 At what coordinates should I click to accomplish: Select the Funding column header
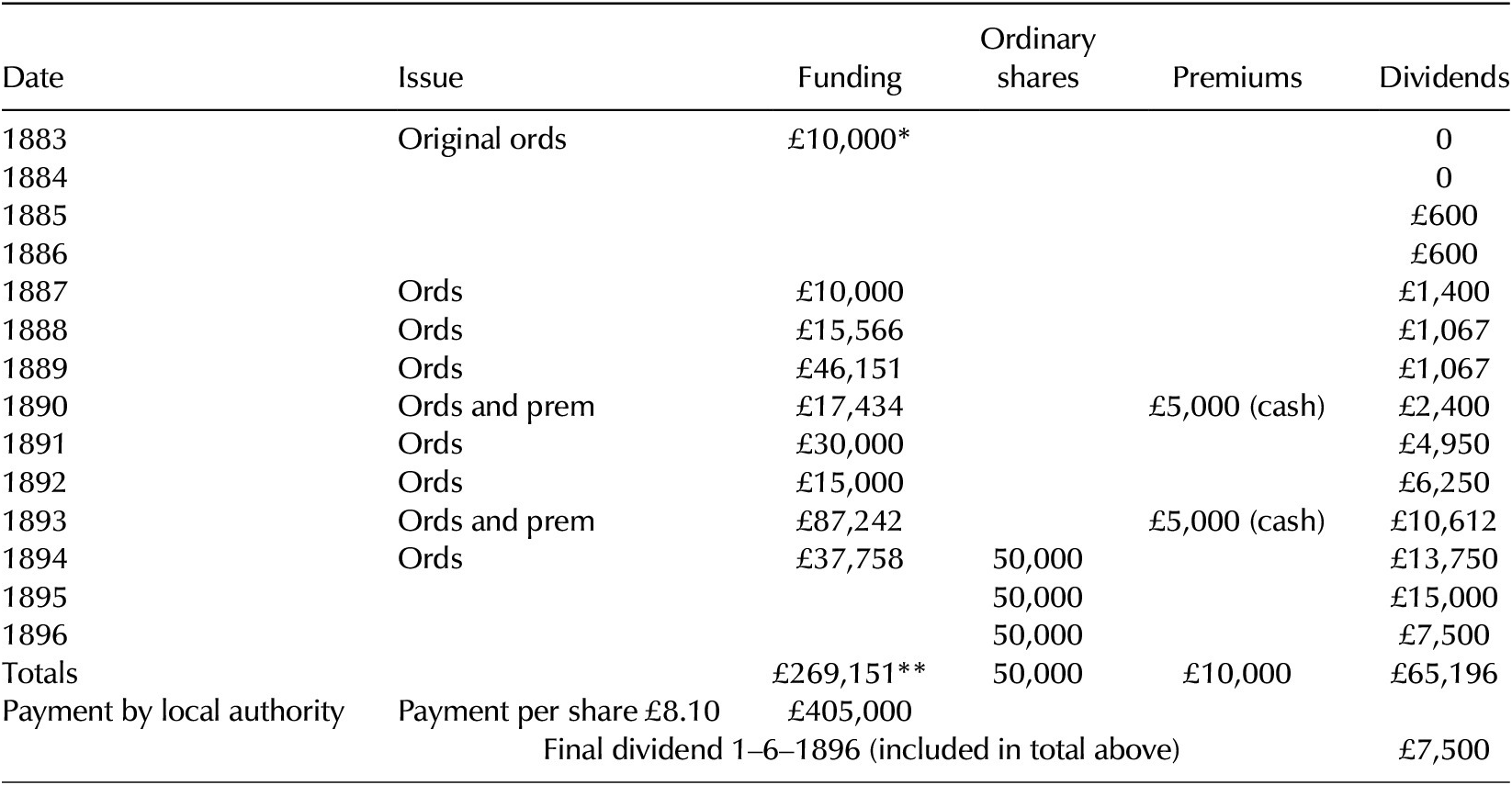[x=850, y=79]
